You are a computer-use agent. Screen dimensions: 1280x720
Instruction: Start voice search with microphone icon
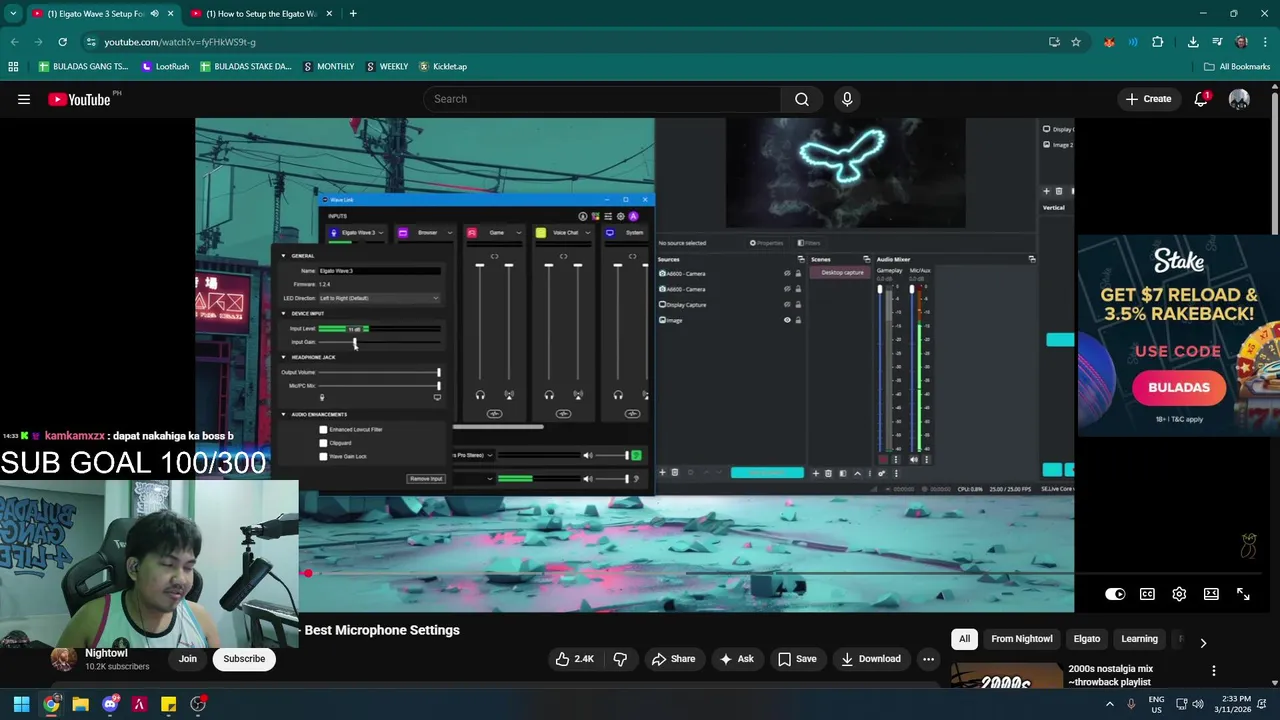coord(847,99)
